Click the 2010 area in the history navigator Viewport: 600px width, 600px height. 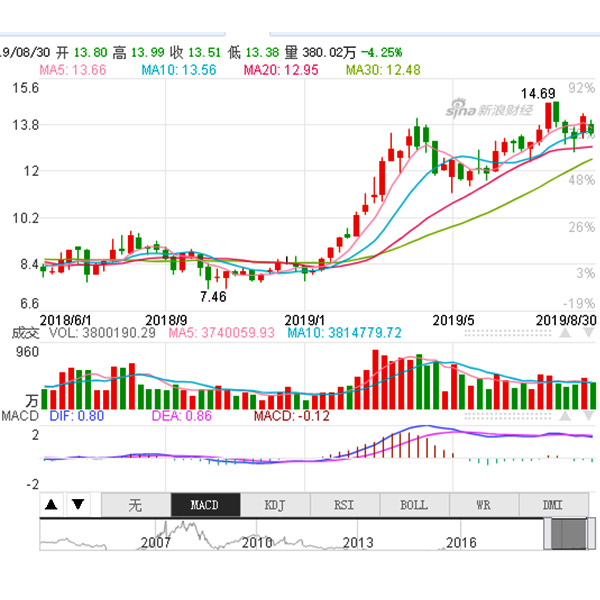click(x=257, y=542)
